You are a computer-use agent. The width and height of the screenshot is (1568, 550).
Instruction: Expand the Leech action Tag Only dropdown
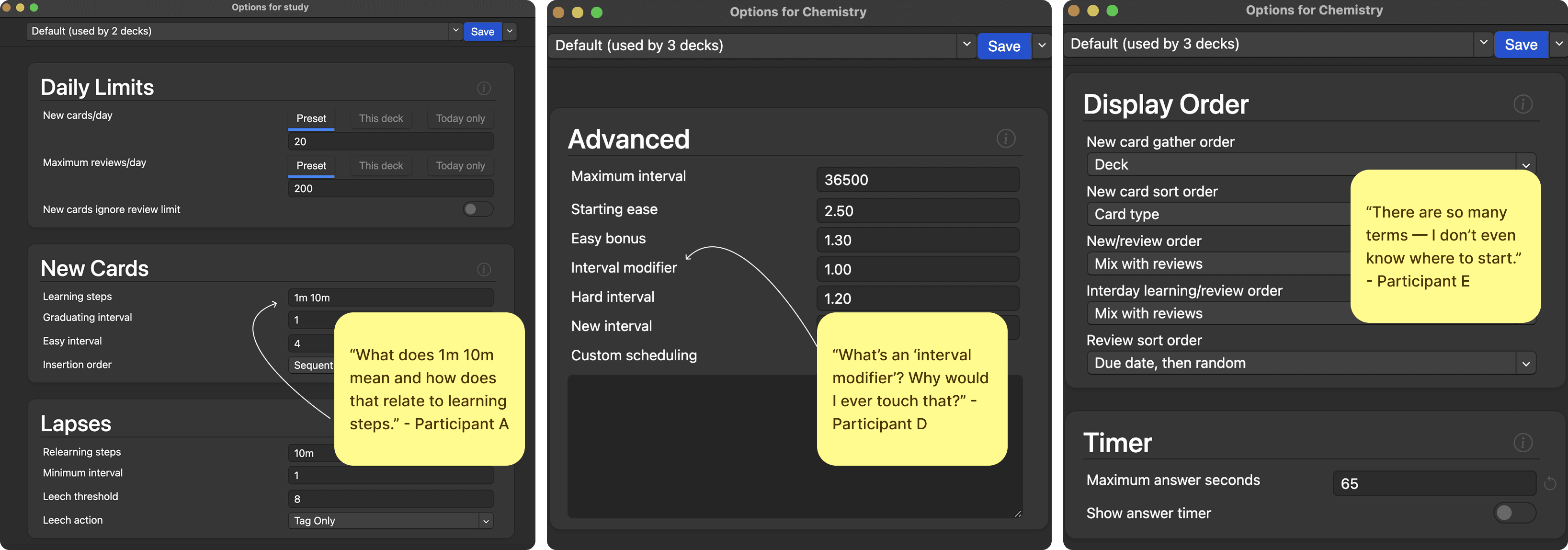(x=486, y=521)
